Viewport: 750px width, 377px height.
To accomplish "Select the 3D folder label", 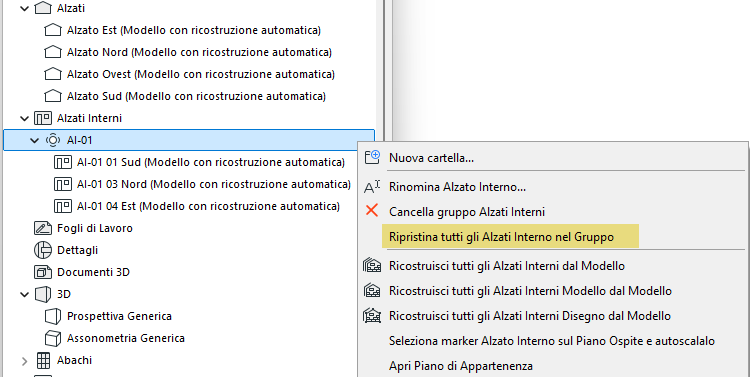I will pos(64,294).
